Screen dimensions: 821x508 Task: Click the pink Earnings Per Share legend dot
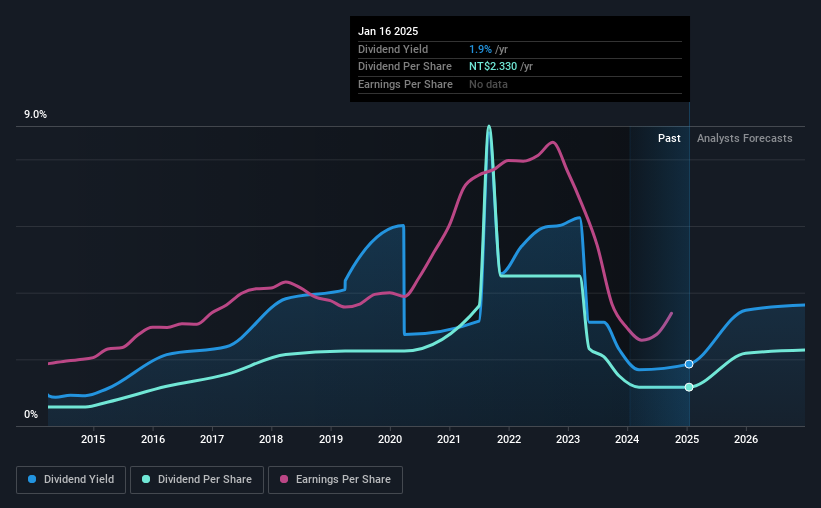click(x=284, y=479)
